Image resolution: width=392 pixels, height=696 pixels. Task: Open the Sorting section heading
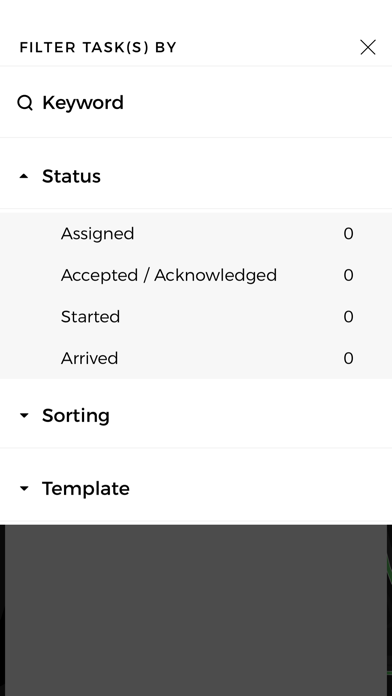(x=76, y=416)
